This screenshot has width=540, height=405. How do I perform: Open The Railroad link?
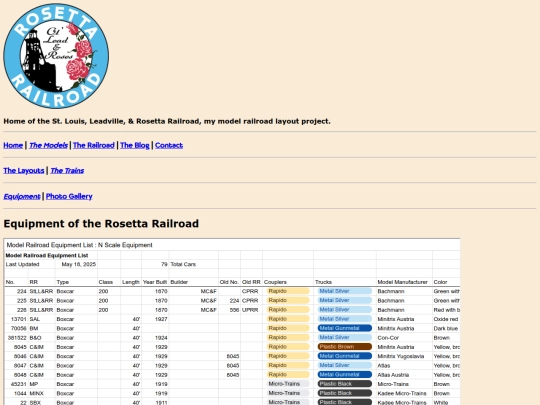coord(94,145)
